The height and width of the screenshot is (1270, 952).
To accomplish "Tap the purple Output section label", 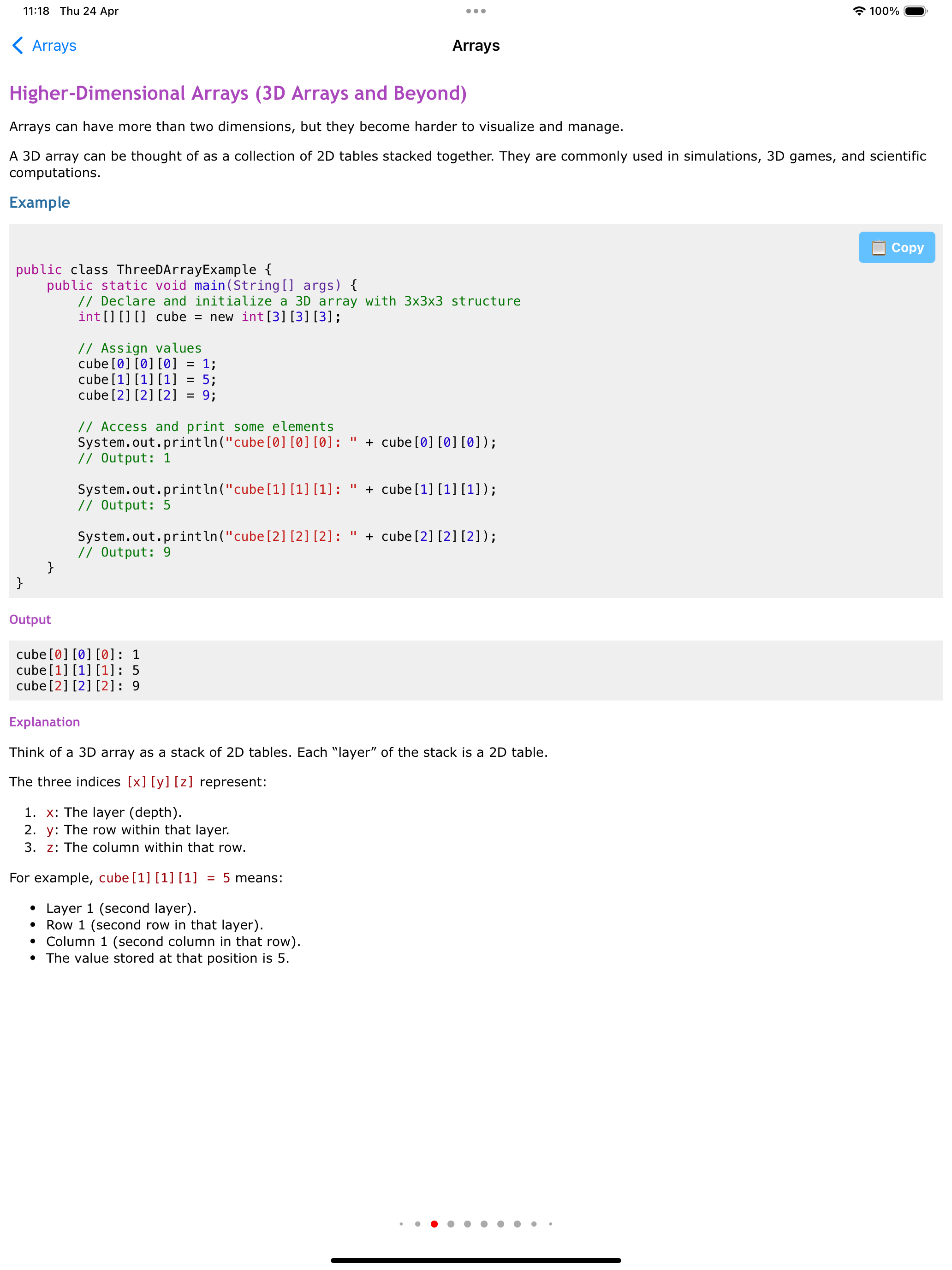I will click(x=30, y=619).
